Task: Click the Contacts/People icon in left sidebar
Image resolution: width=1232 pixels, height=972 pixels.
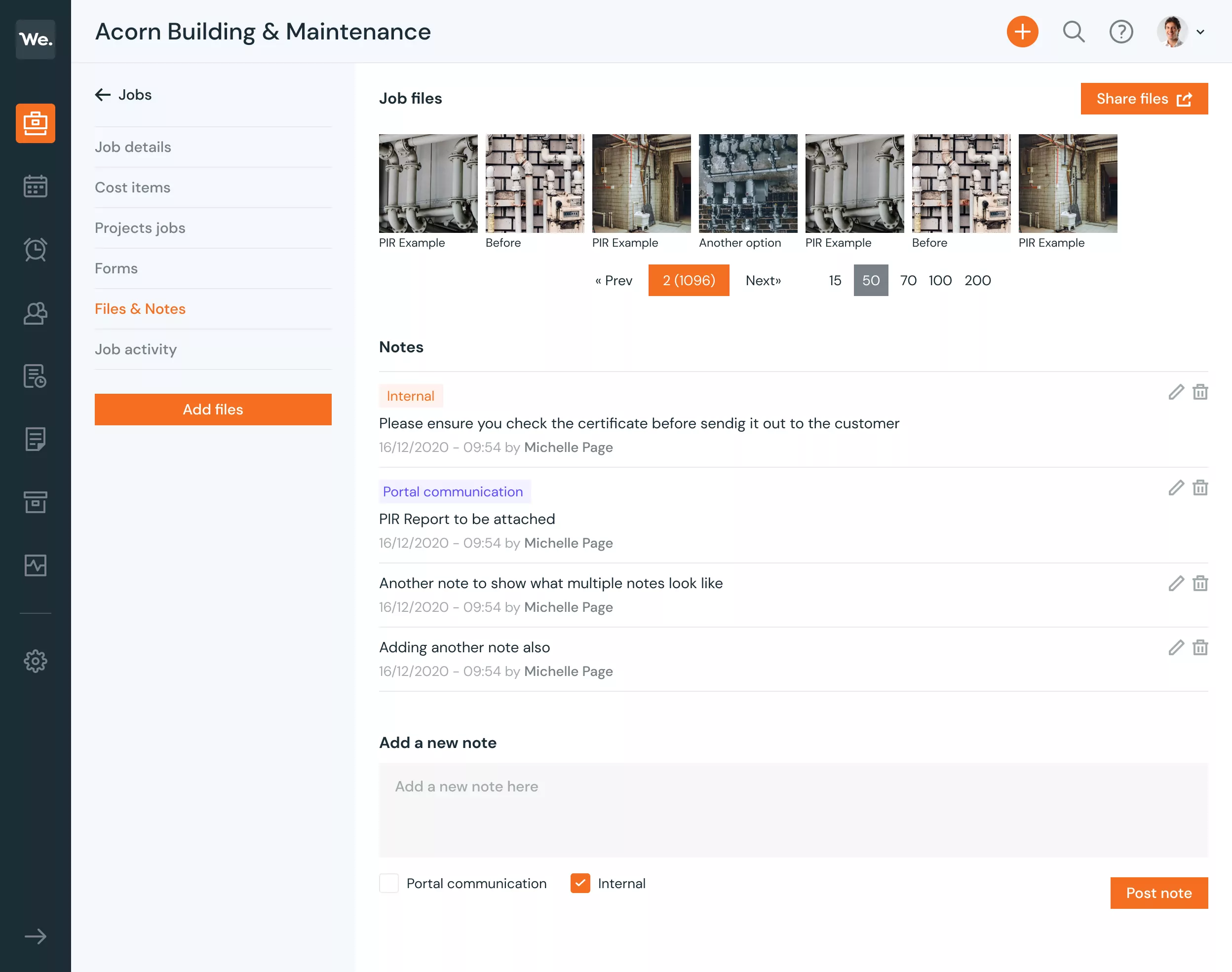Action: tap(35, 312)
